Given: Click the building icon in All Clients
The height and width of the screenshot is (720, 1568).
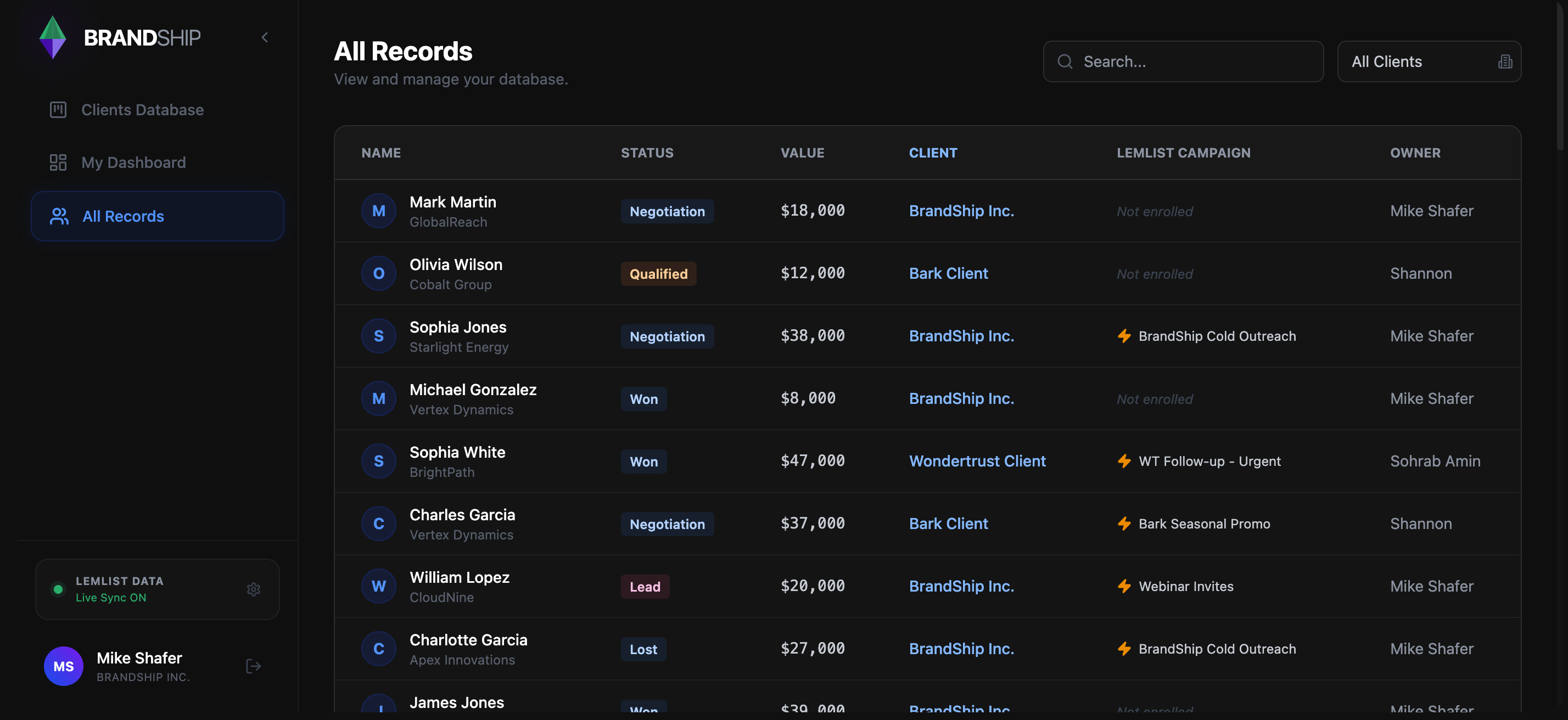Looking at the screenshot, I should point(1505,61).
